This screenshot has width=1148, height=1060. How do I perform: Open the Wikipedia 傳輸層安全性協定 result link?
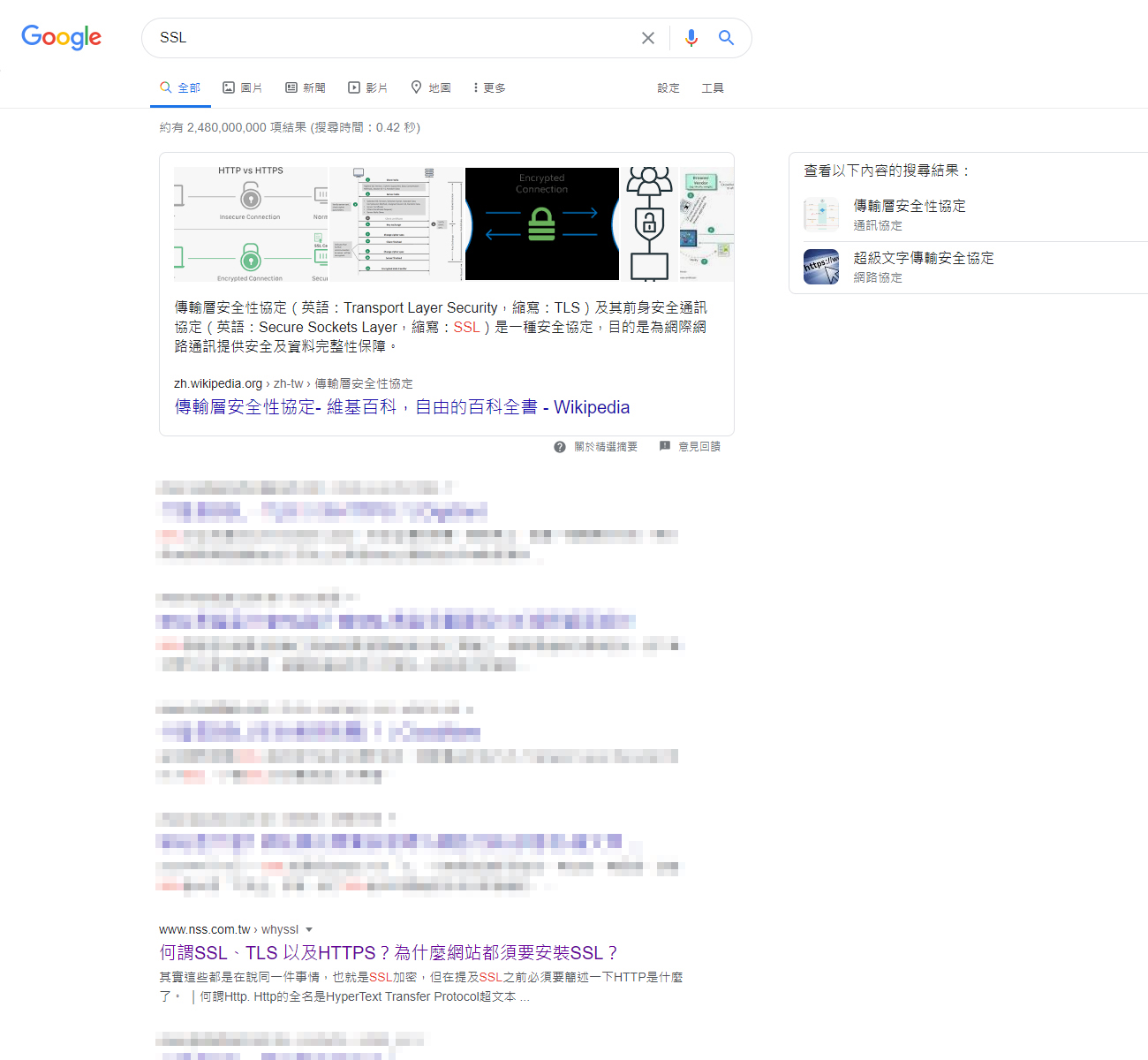(402, 407)
